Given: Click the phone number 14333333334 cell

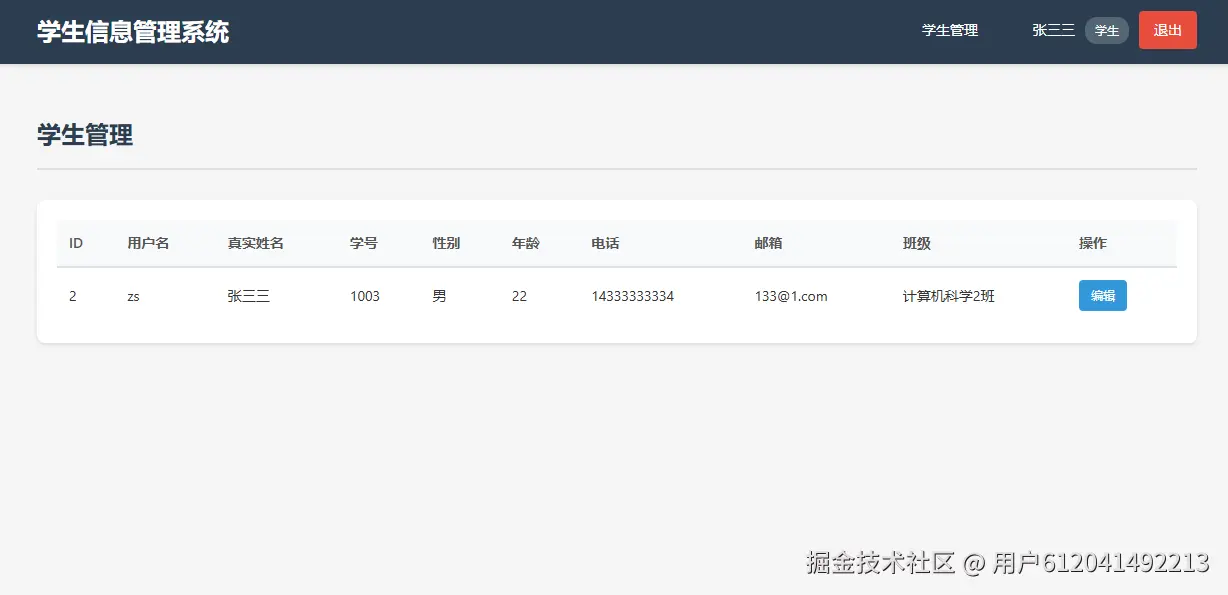Looking at the screenshot, I should 632,295.
